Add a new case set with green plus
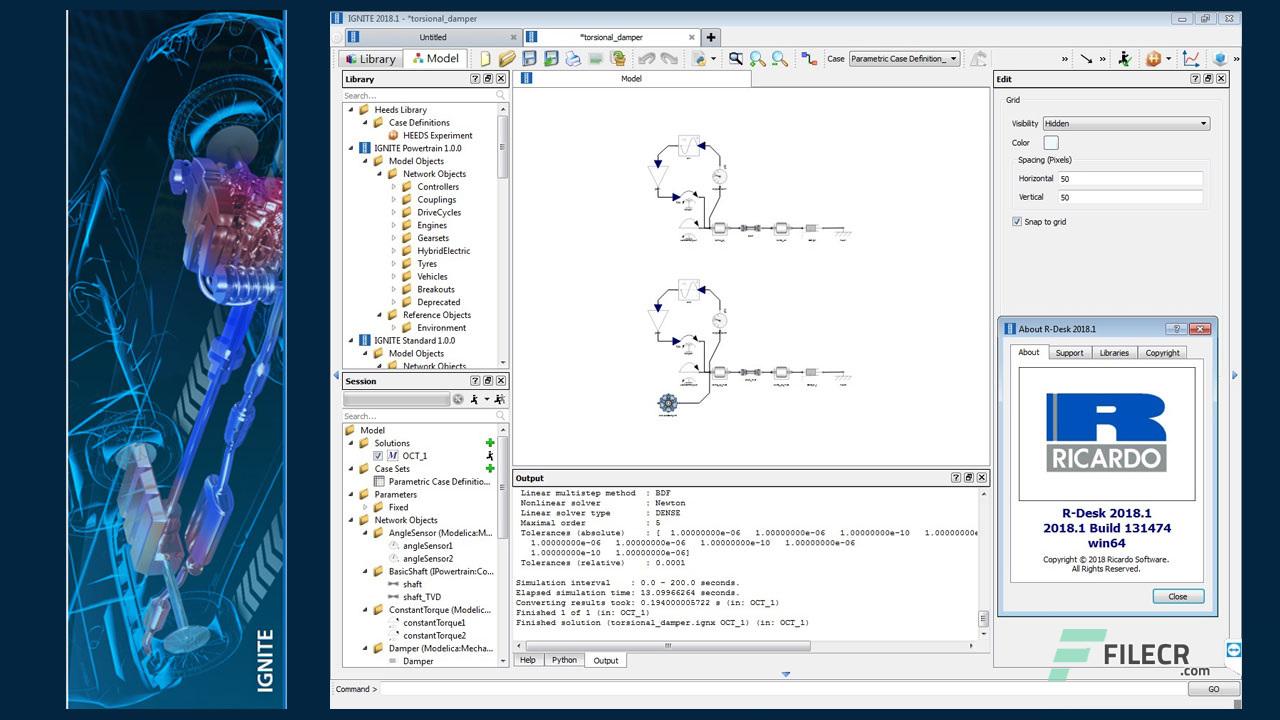Image resolution: width=1280 pixels, height=720 pixels. [x=490, y=468]
